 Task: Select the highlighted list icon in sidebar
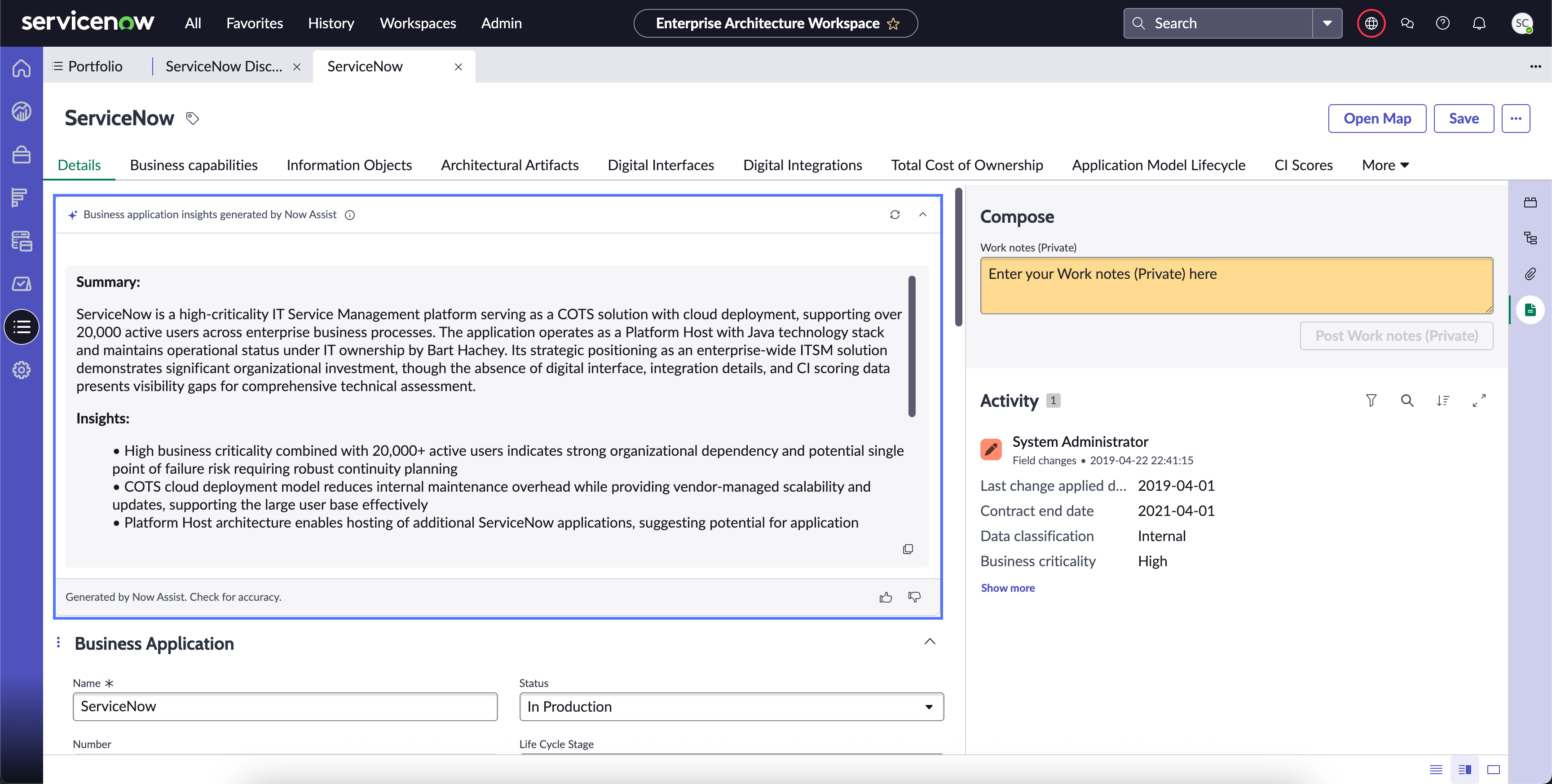click(22, 327)
